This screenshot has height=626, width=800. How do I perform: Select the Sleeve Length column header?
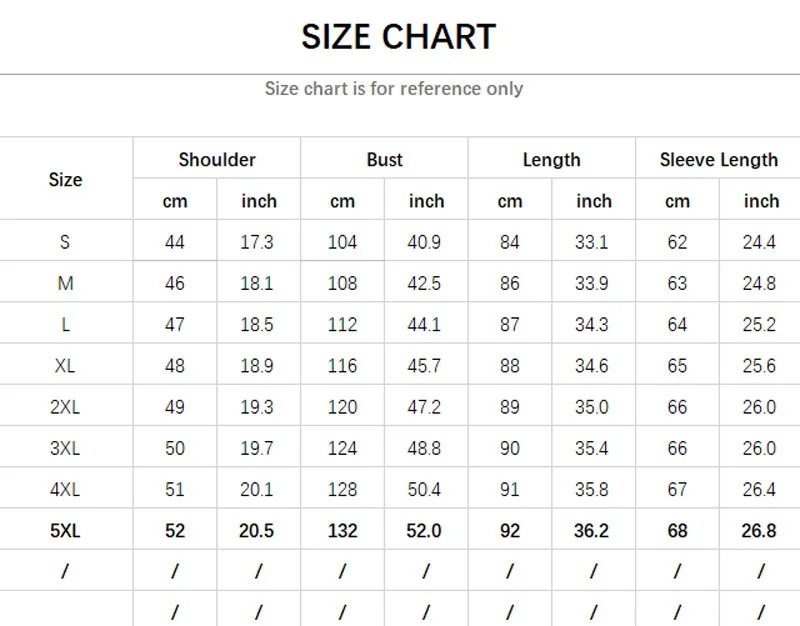click(718, 160)
